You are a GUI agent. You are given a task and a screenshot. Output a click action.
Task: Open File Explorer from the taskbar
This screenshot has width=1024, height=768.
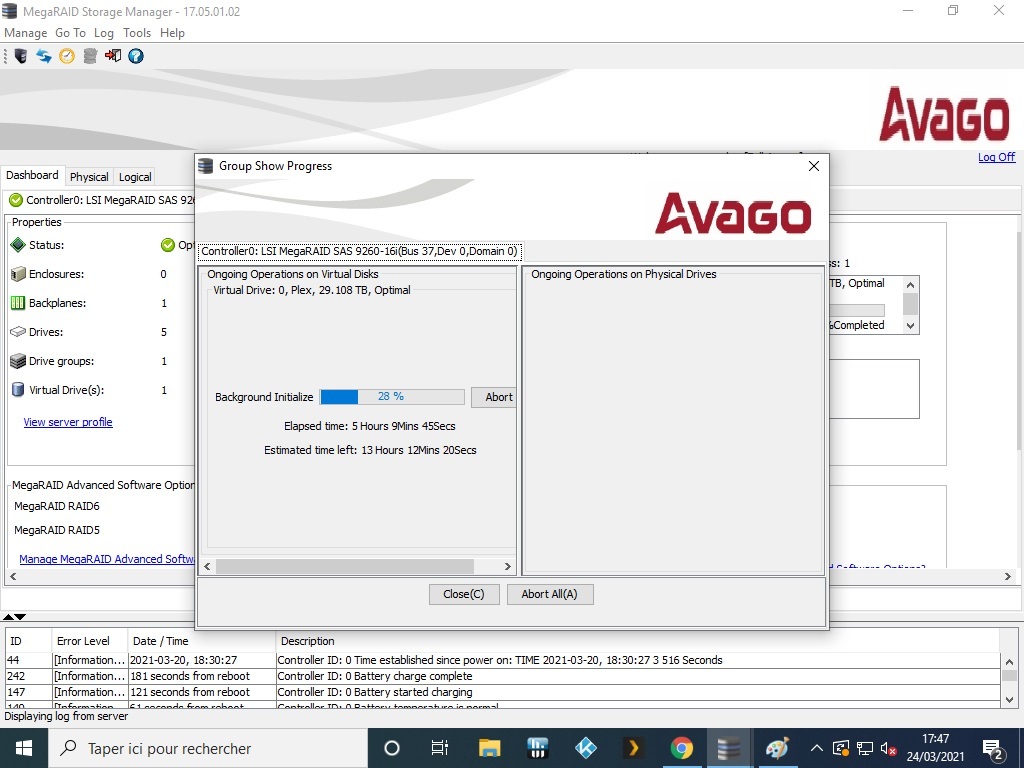(x=489, y=748)
